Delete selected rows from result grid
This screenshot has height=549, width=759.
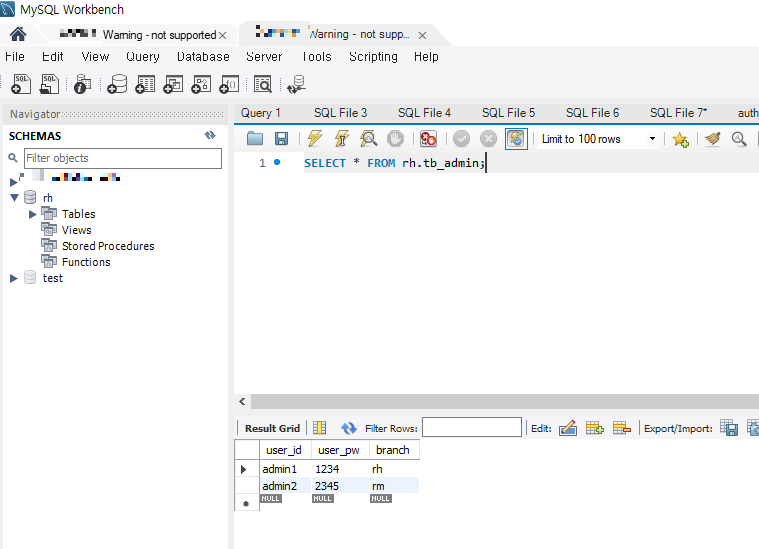(x=622, y=428)
